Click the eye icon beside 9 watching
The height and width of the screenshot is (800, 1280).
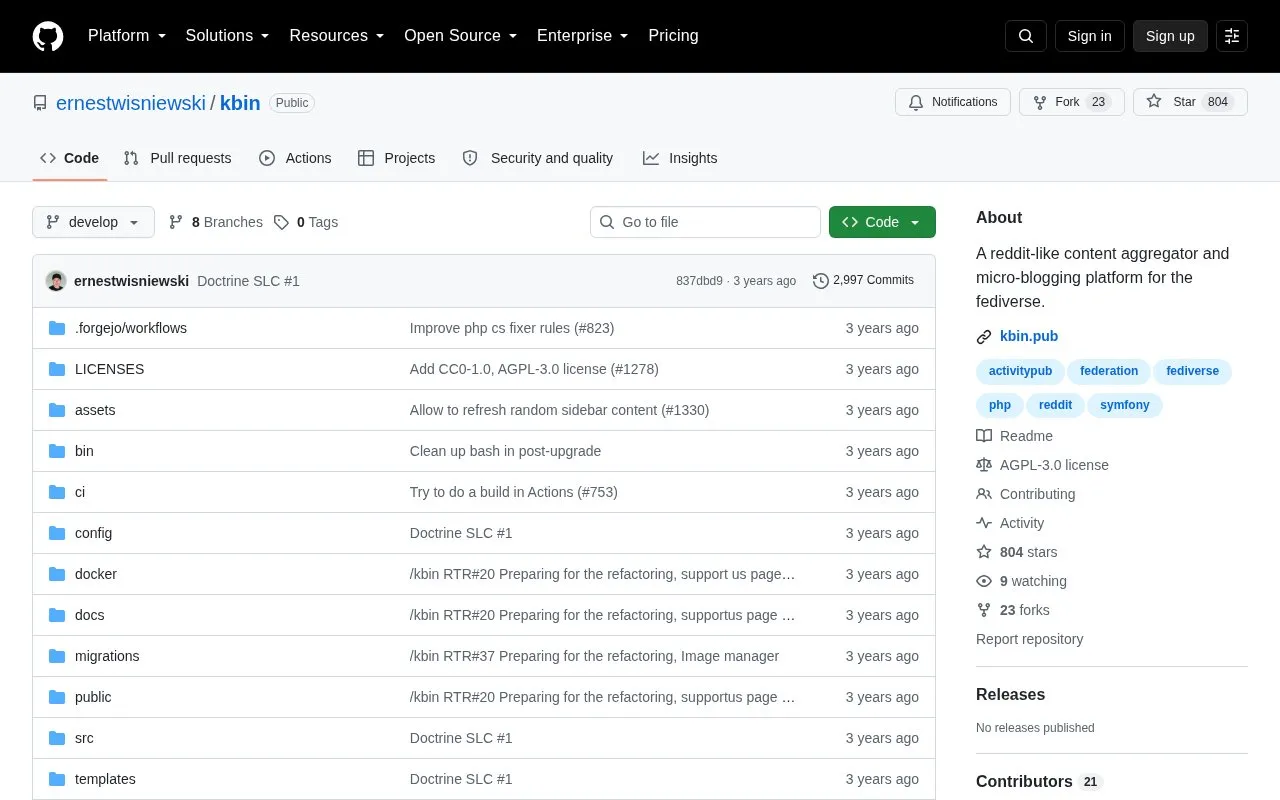click(984, 581)
